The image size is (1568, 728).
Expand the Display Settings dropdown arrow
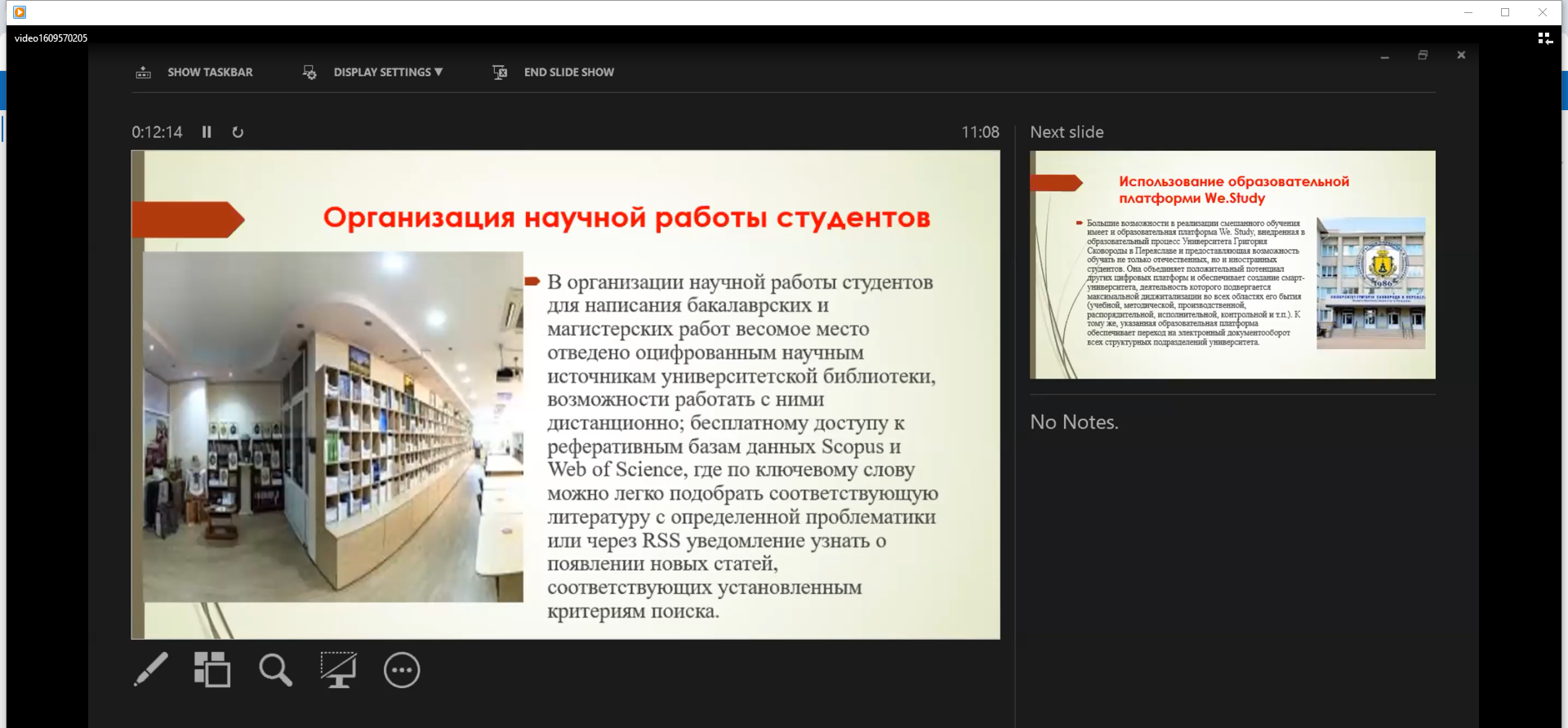coord(439,72)
